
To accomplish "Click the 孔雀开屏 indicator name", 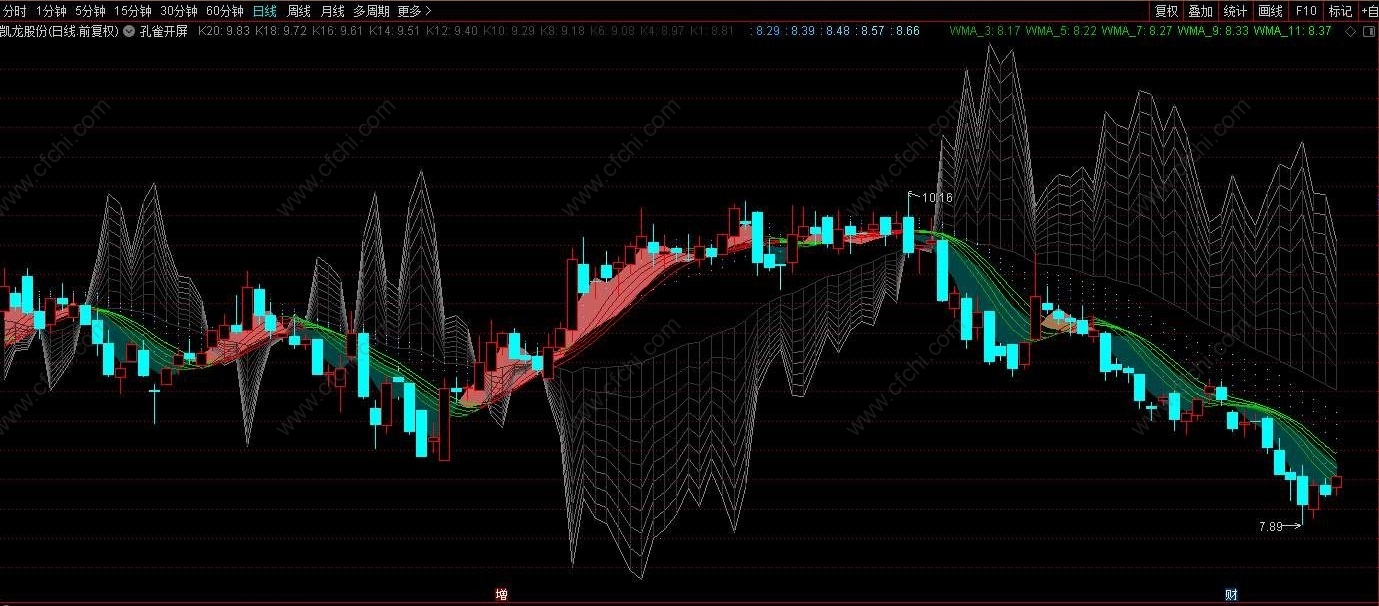I will [164, 31].
